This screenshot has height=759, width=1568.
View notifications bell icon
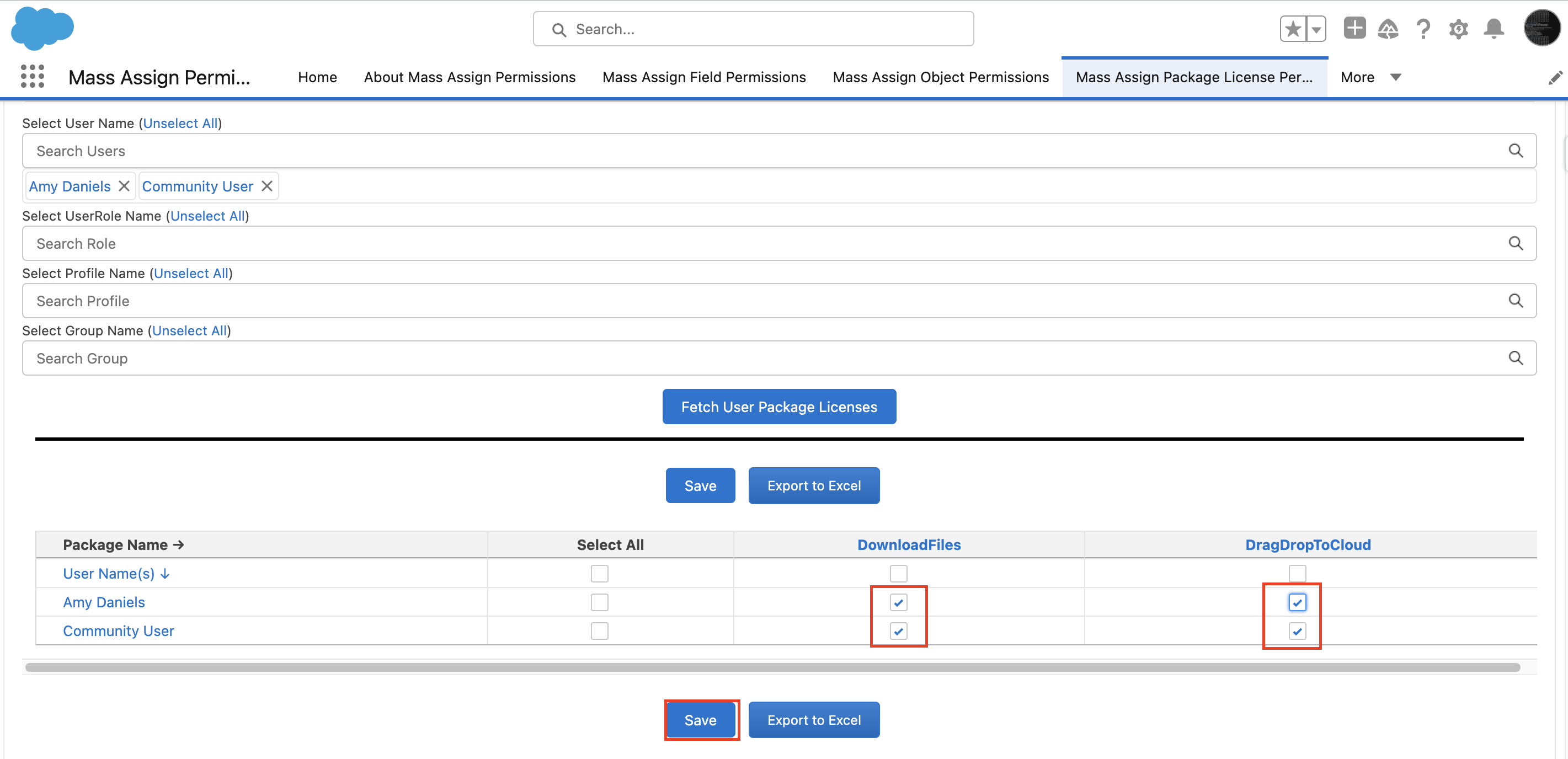click(1494, 29)
